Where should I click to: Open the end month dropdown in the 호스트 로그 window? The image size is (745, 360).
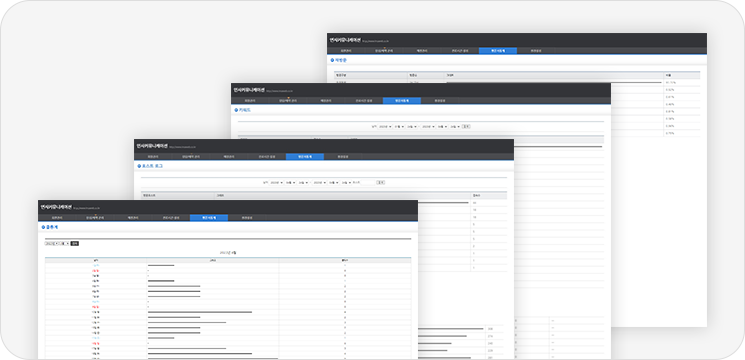pyautogui.click(x=334, y=182)
